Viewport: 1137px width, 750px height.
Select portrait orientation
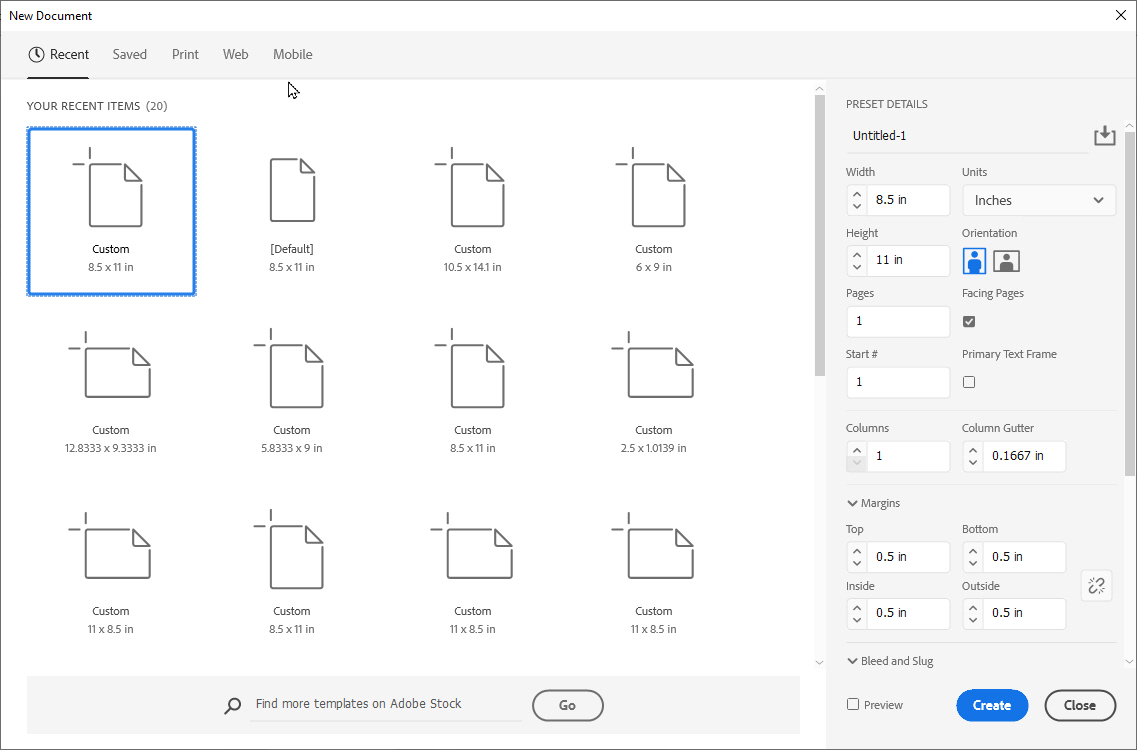(x=973, y=260)
